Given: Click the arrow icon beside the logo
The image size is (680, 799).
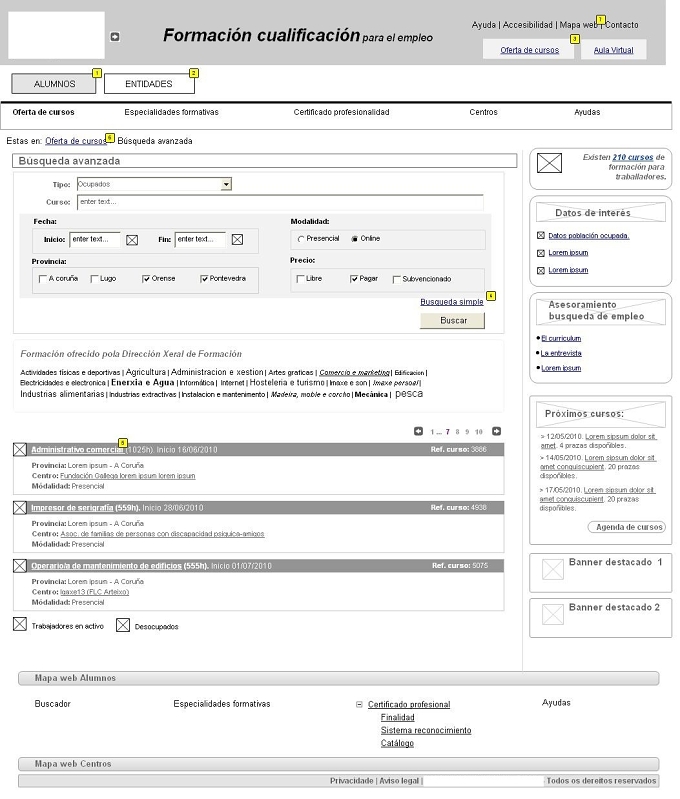Looking at the screenshot, I should pos(115,37).
